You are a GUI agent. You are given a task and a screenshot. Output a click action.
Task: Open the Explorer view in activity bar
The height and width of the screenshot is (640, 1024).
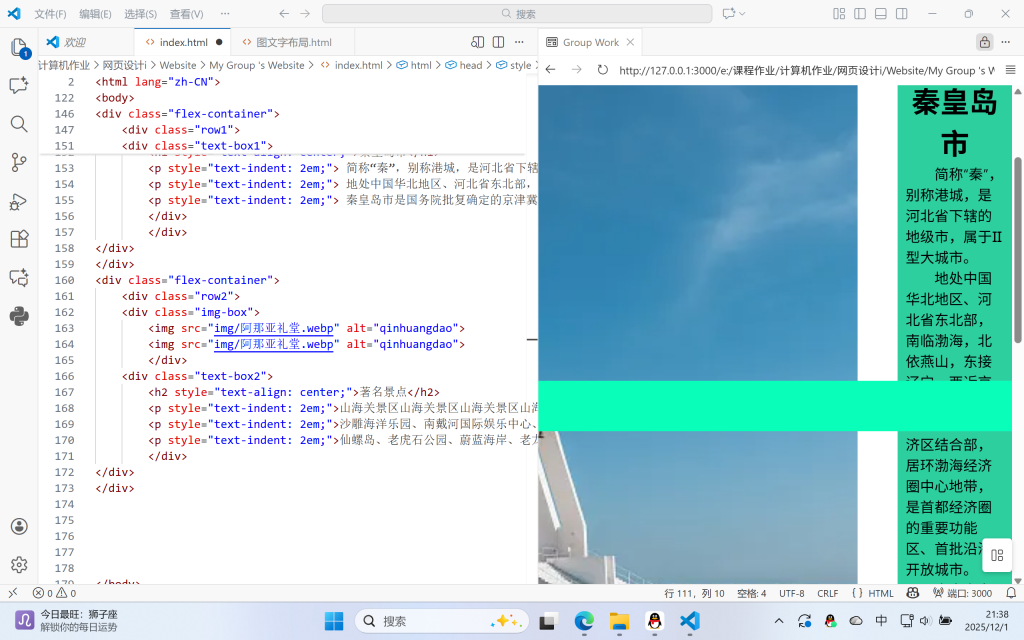[x=19, y=48]
